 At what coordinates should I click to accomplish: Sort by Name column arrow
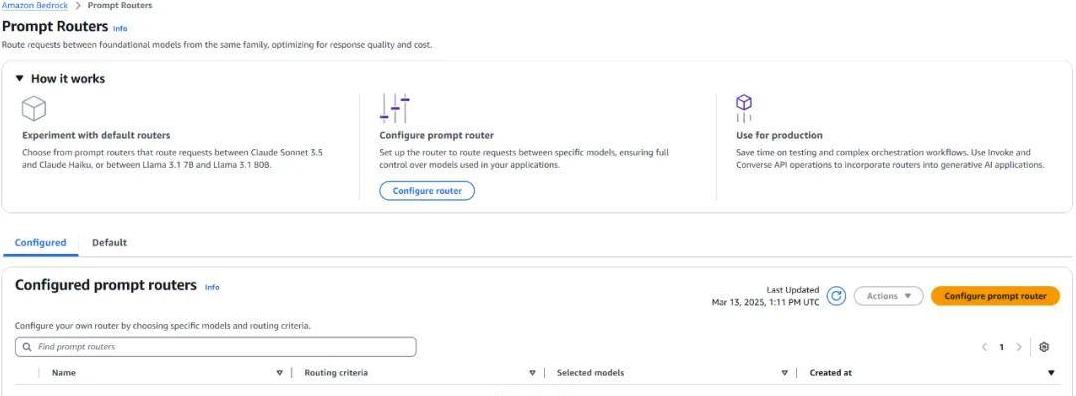279,373
